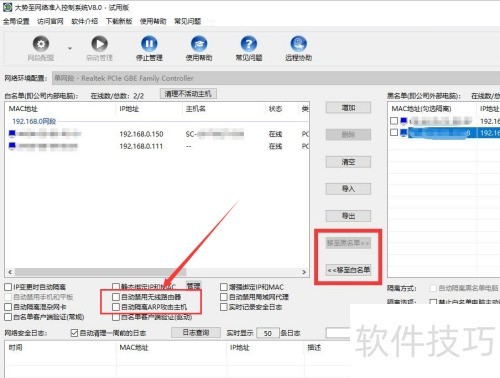This screenshot has width=500, height=378.
Task: Click the 增加 button
Action: coord(348,108)
